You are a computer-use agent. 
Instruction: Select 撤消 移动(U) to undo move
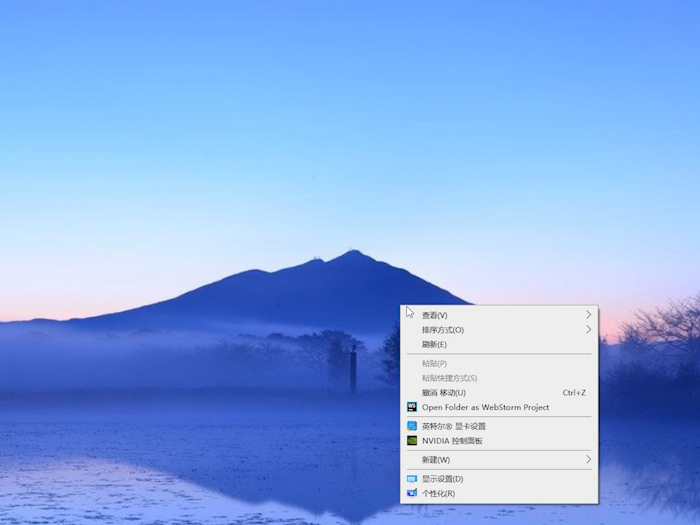pyautogui.click(x=444, y=393)
